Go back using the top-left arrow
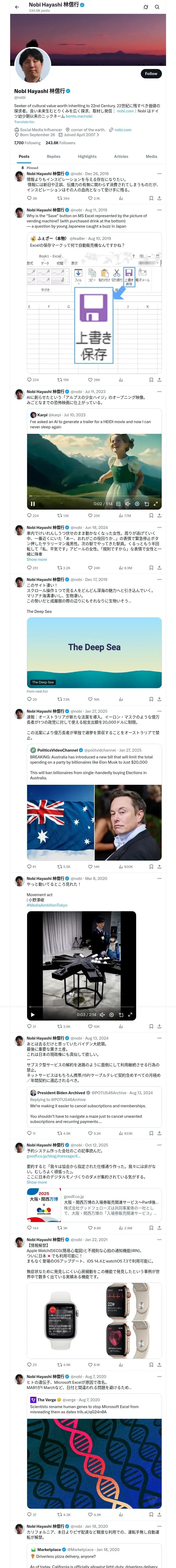The image size is (176, 1568). pyautogui.click(x=16, y=7)
